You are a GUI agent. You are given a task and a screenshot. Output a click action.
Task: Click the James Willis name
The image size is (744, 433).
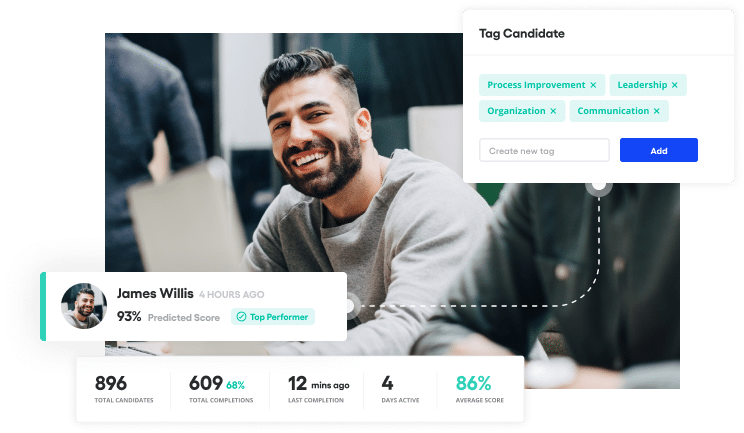click(155, 294)
